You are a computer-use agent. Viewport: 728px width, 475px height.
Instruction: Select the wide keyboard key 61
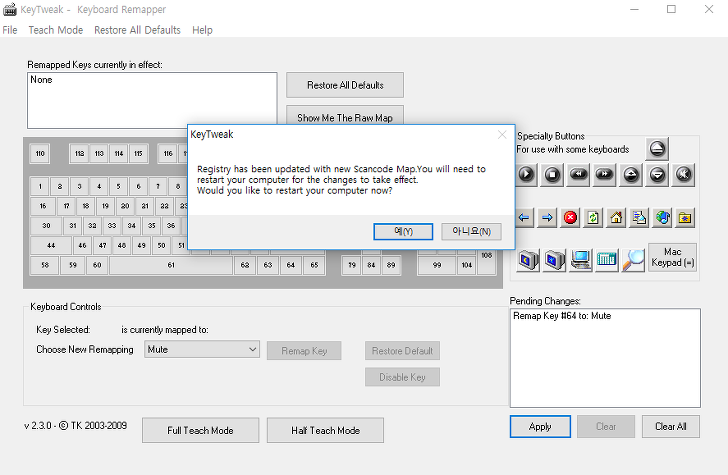click(171, 265)
